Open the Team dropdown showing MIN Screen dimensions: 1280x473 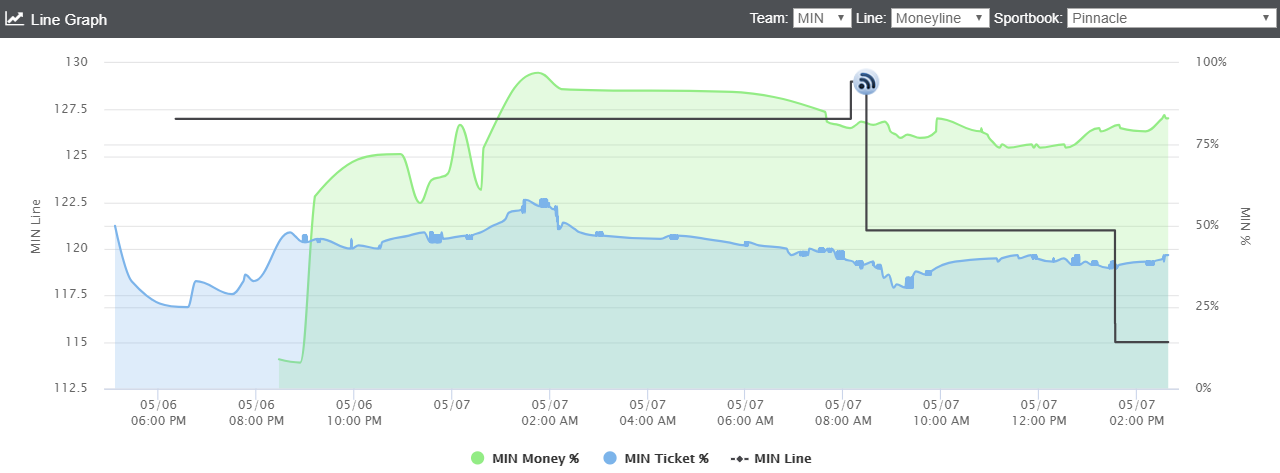[x=822, y=18]
